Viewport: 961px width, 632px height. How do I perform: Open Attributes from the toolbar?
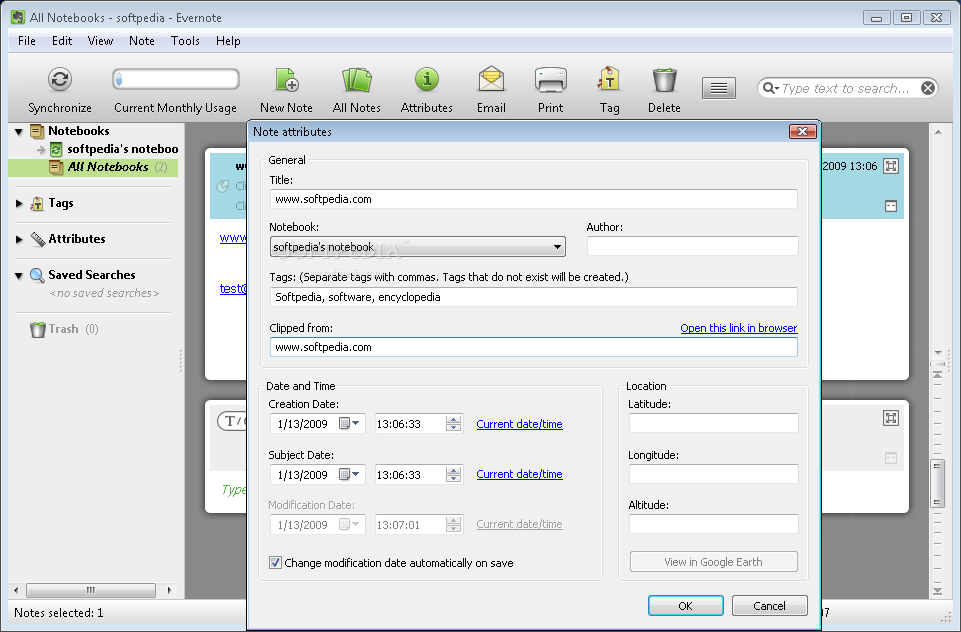[427, 80]
